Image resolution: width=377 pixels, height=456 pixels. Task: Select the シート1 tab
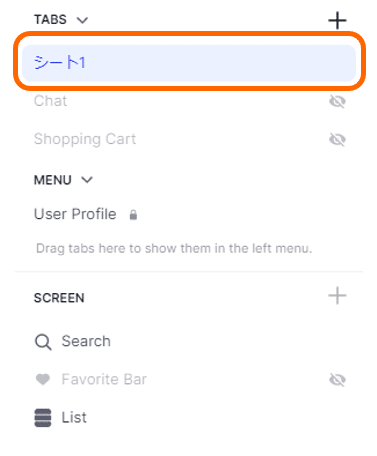(x=189, y=63)
